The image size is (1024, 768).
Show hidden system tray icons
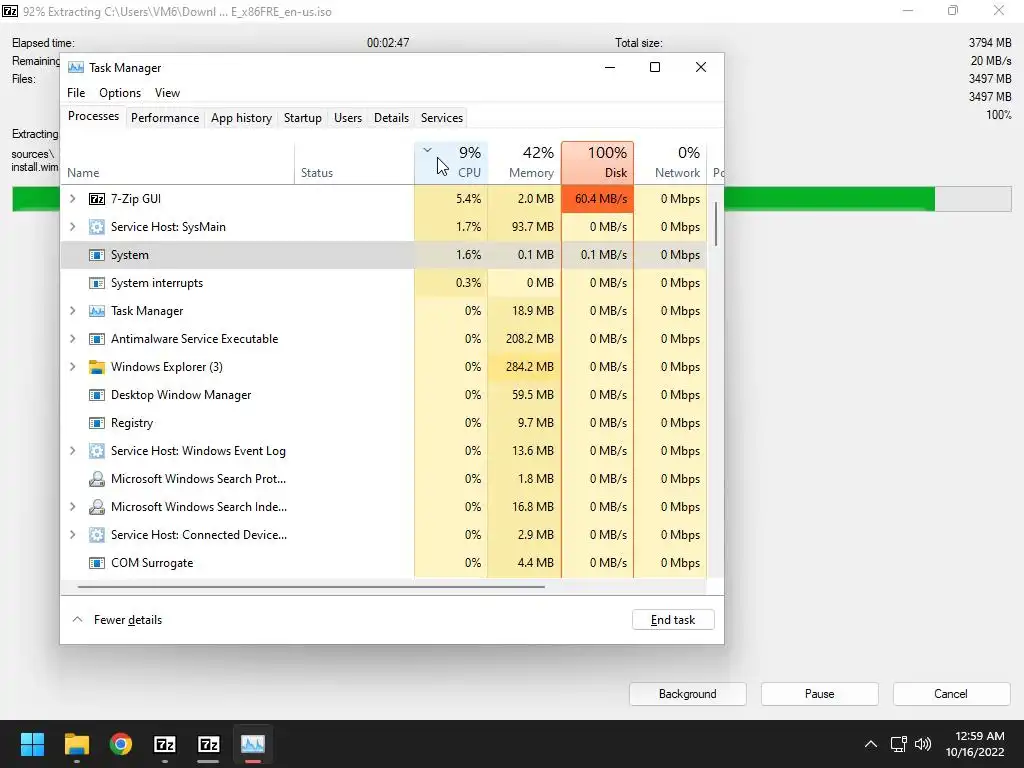(x=871, y=744)
